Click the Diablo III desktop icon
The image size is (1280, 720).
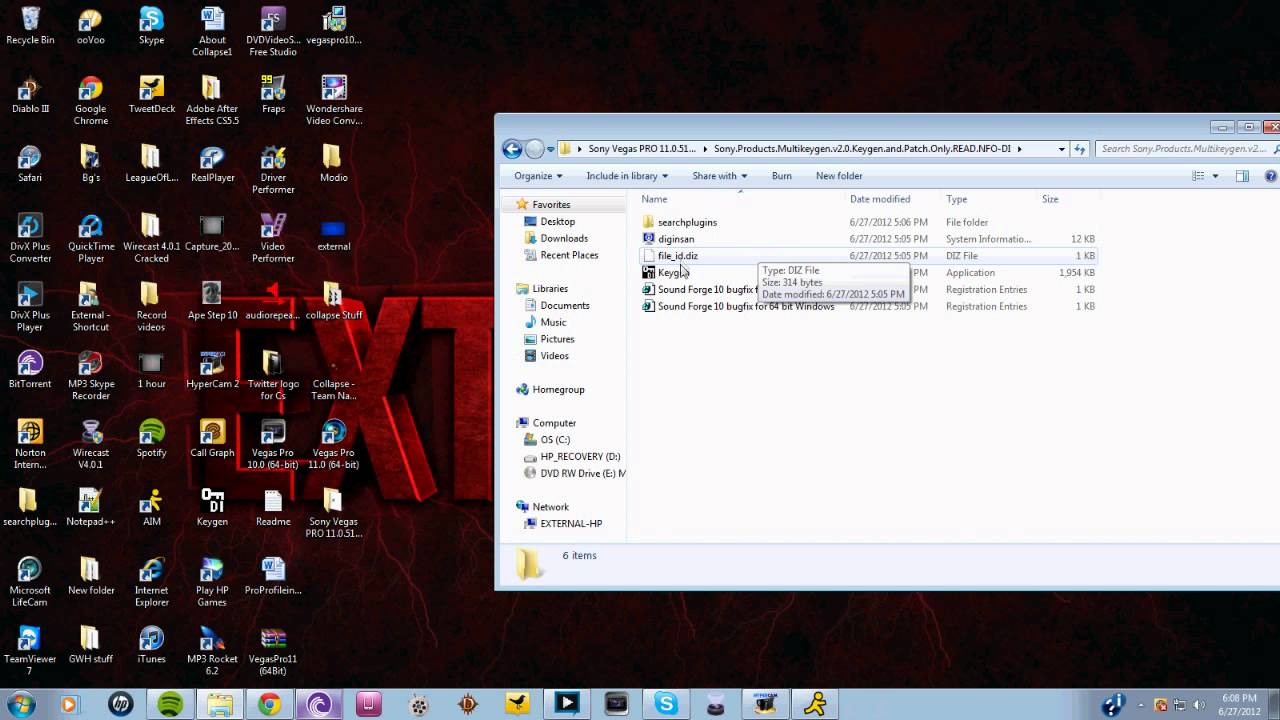coord(30,95)
